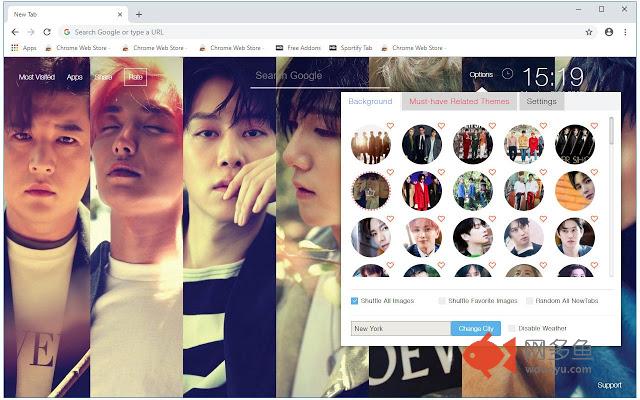Focus the Search Google field
Image resolution: width=640 pixels, height=400 pixels.
tap(319, 76)
